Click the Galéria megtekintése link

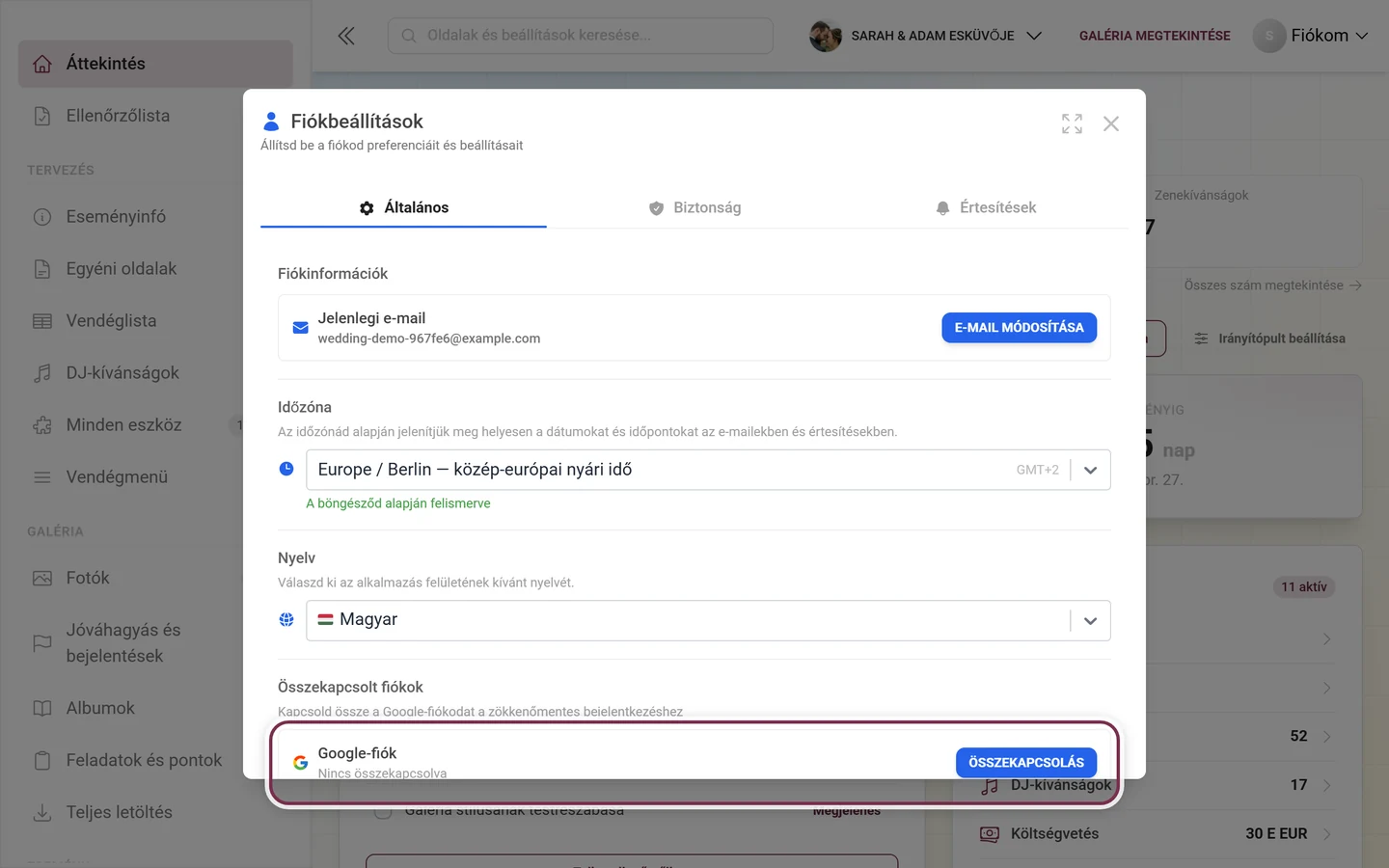(x=1155, y=36)
